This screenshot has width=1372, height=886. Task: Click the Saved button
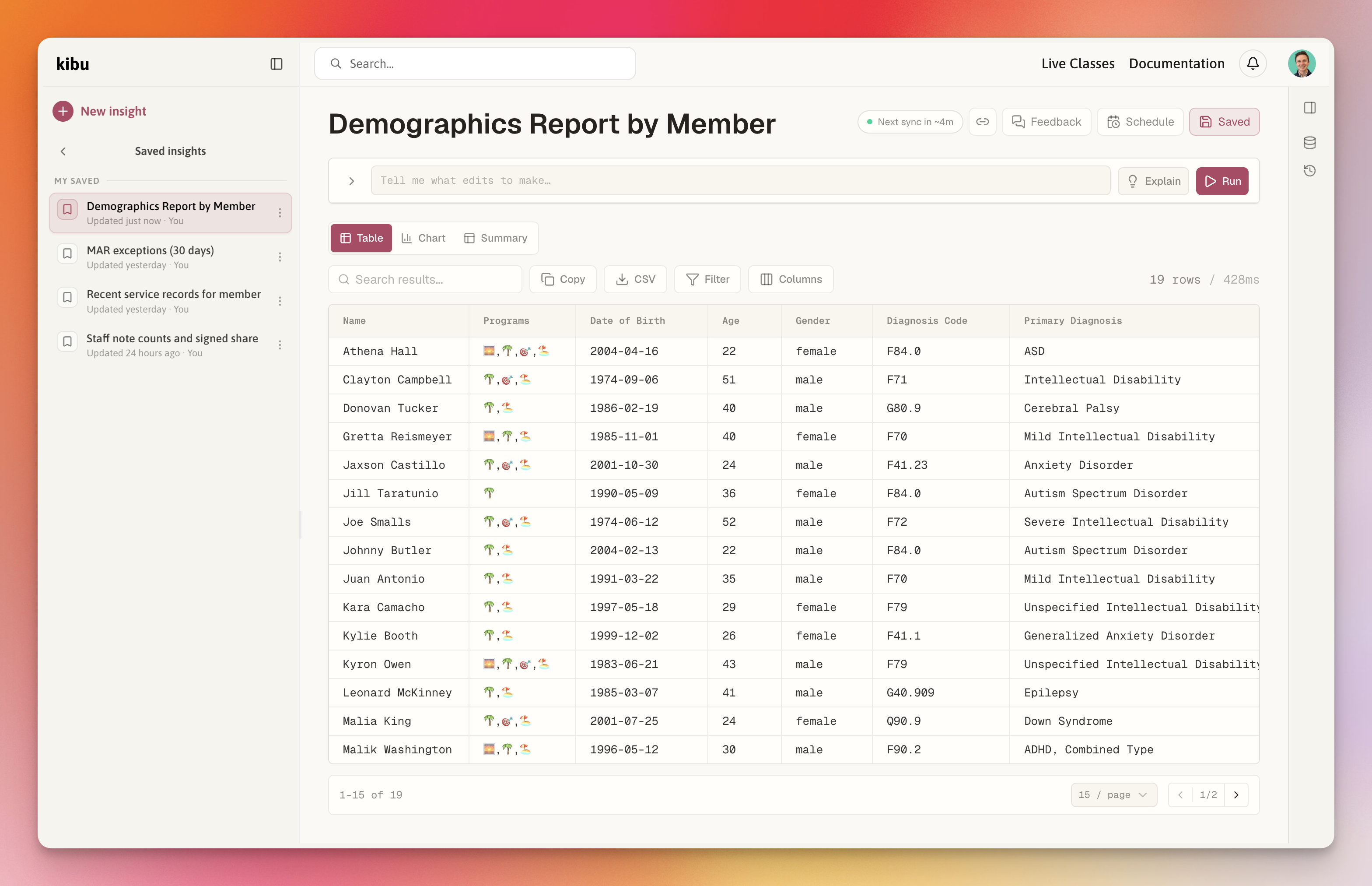[1224, 122]
